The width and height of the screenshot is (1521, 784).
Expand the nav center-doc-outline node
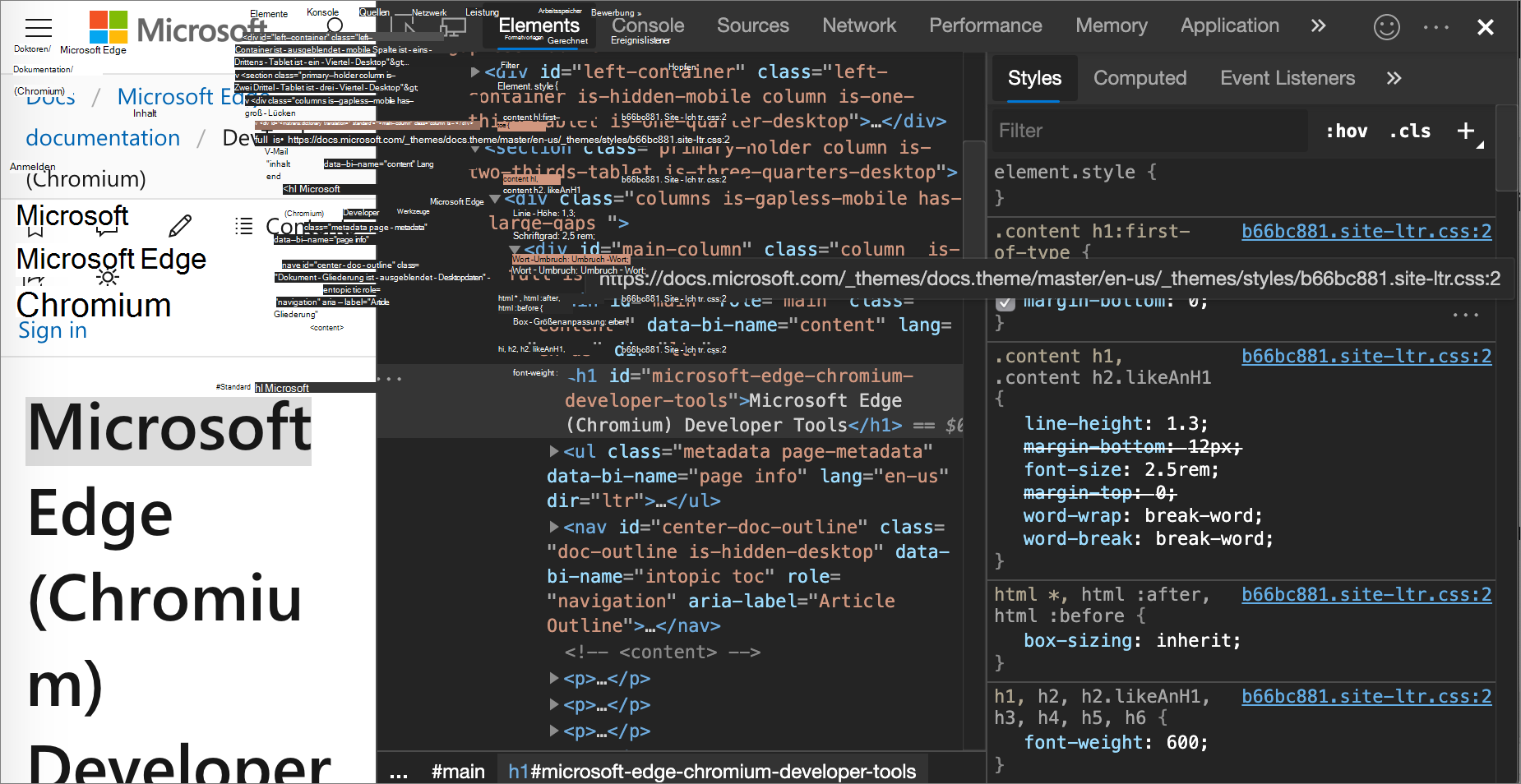pos(555,527)
